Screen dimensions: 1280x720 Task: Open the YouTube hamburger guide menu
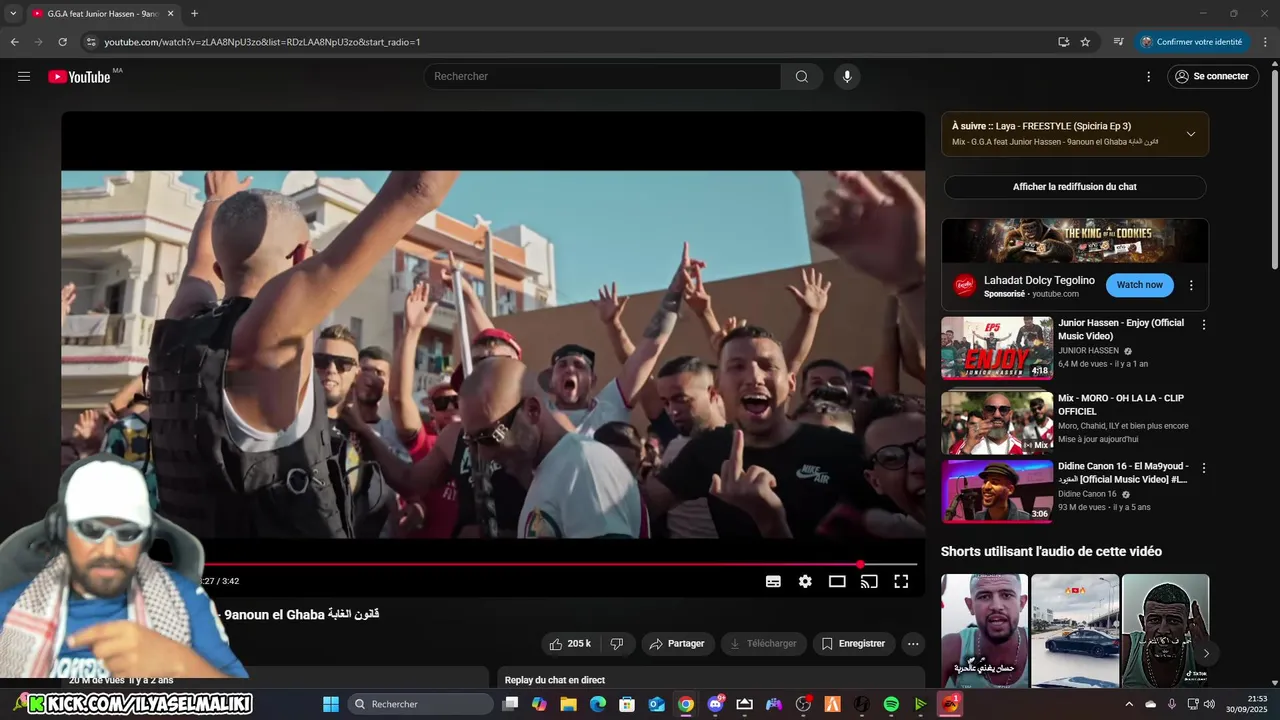tap(24, 76)
